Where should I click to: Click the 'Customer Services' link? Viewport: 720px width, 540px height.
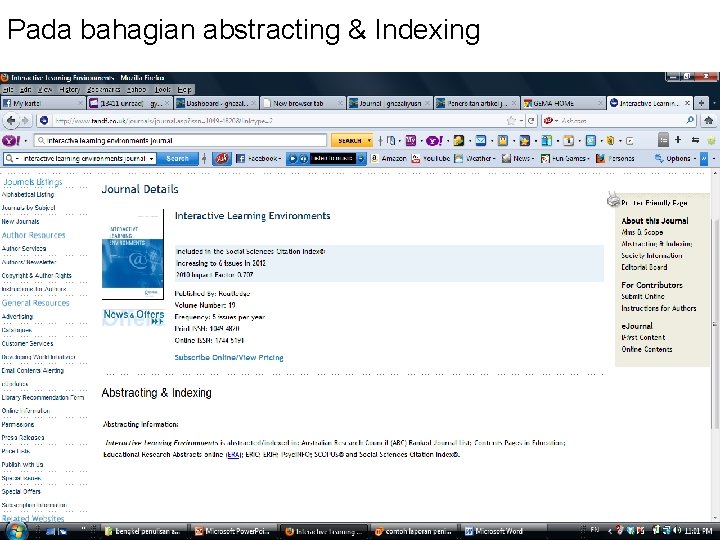[x=27, y=343]
